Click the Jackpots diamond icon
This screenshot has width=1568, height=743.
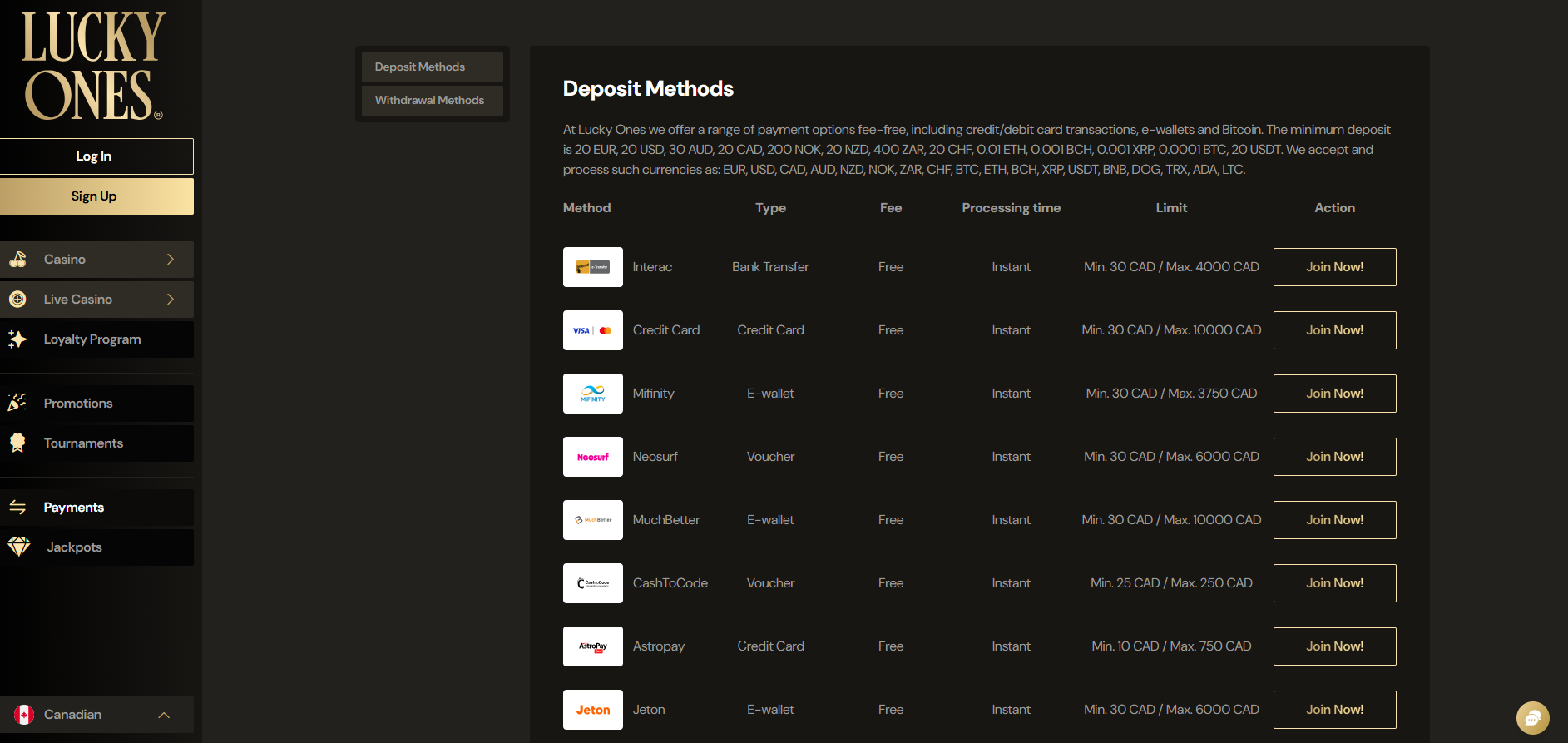point(19,547)
